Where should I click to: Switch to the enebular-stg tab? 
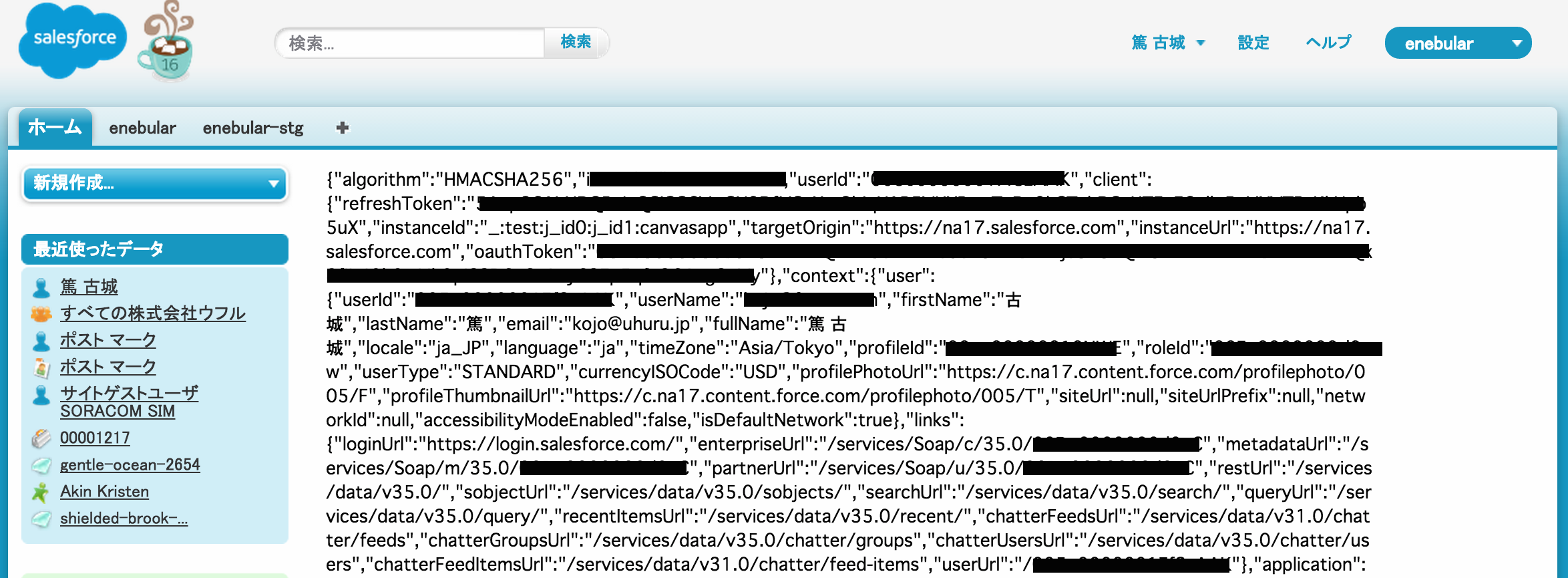pyautogui.click(x=253, y=128)
